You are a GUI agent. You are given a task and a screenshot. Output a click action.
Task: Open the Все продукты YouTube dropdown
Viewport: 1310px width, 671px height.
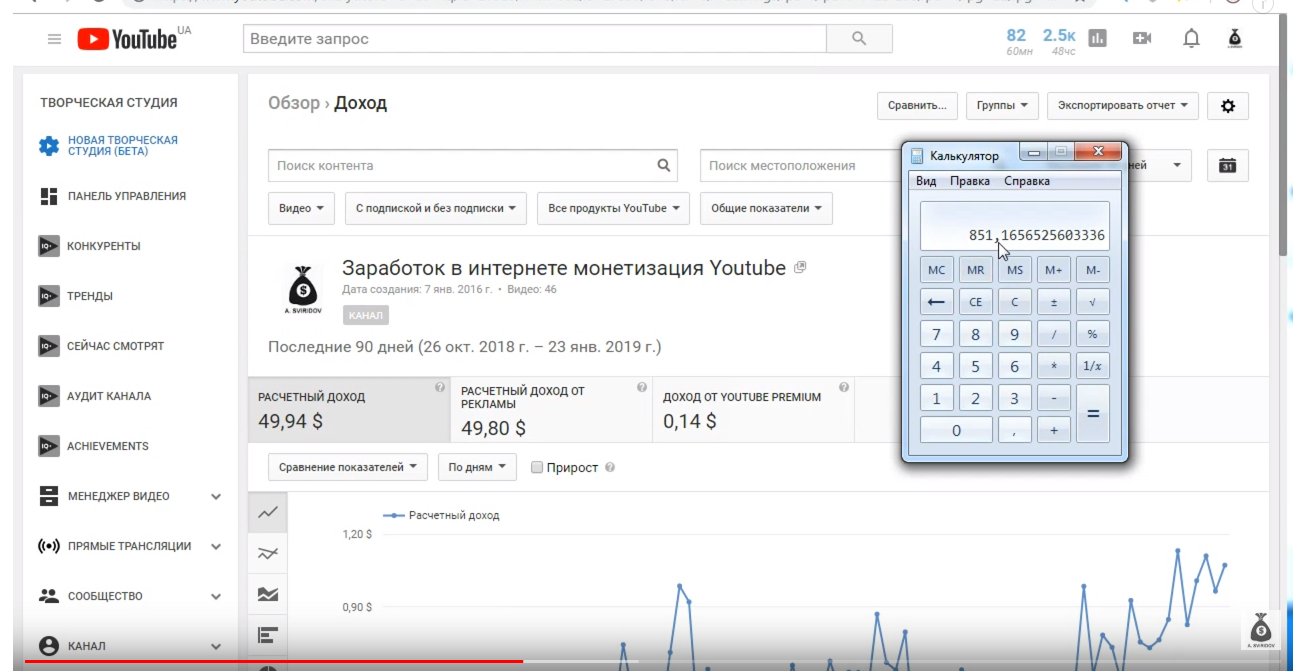[x=613, y=208]
